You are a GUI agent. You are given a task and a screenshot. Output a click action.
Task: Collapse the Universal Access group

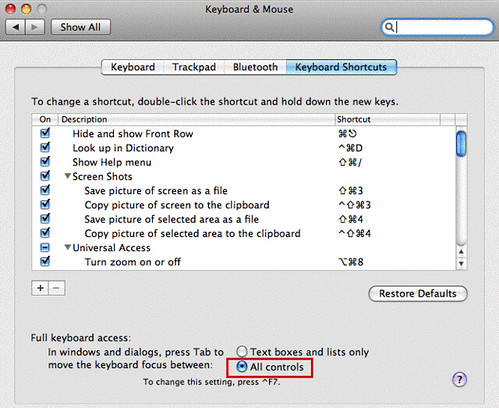[68, 247]
